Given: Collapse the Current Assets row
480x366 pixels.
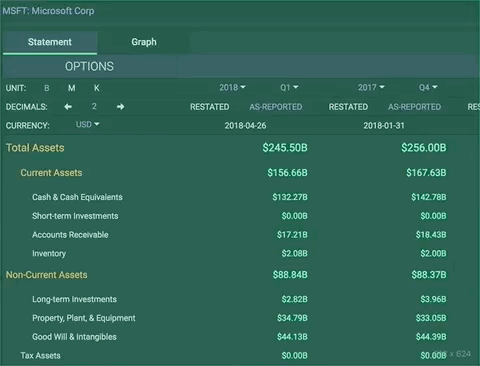Looking at the screenshot, I should point(51,173).
